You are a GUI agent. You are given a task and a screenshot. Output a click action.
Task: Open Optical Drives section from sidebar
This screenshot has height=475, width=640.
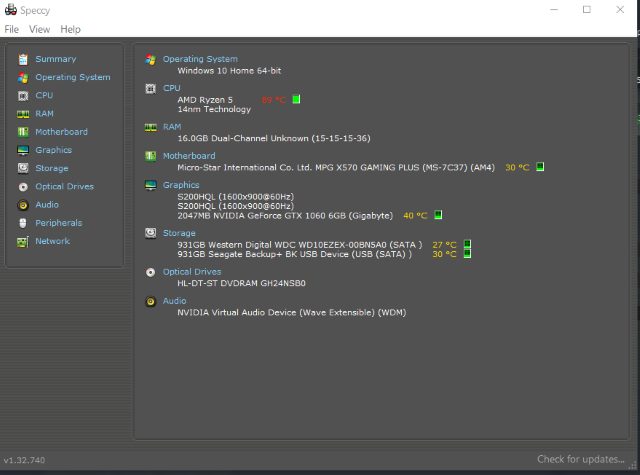[x=64, y=186]
